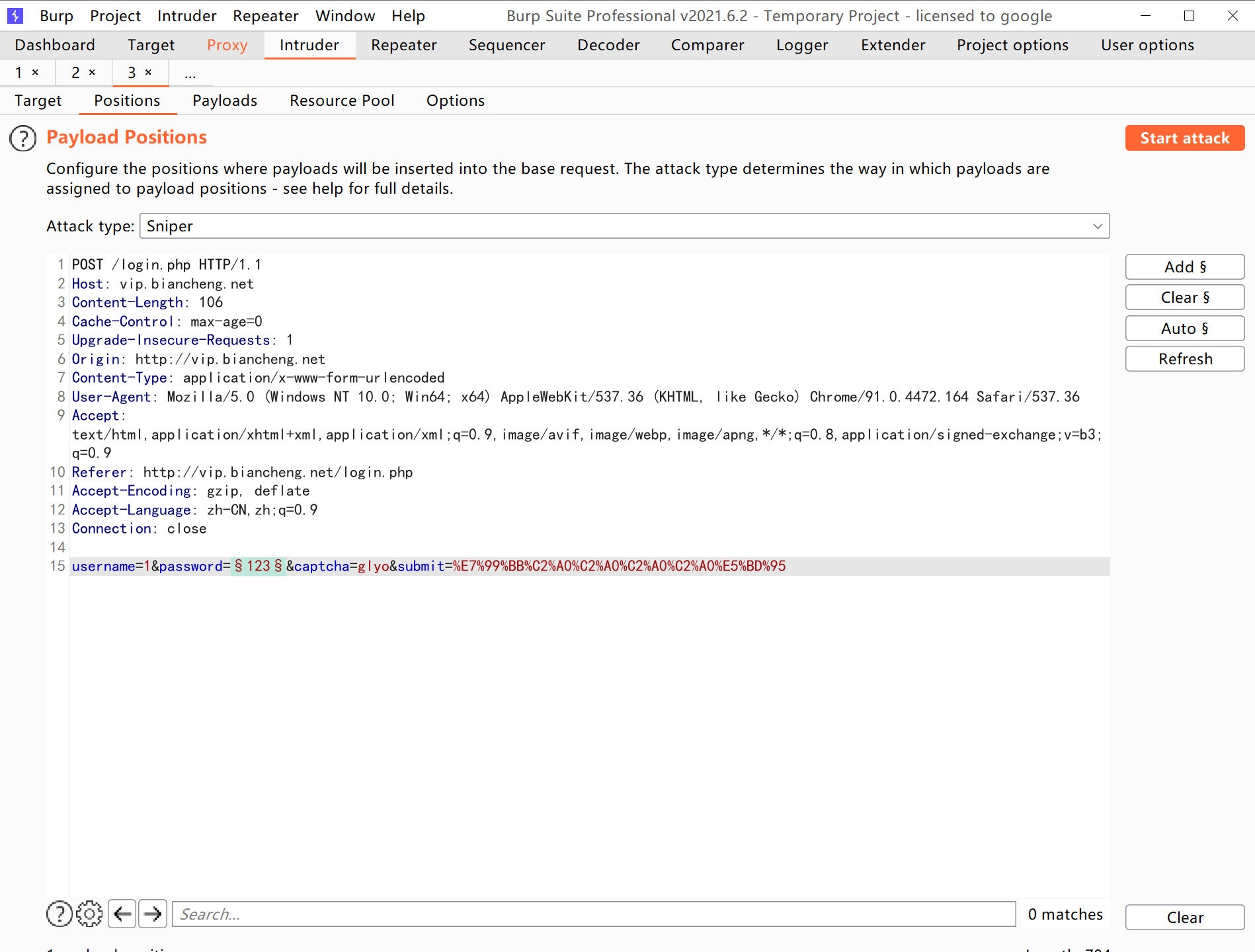
Task: Click the Host header line
Action: tap(163, 284)
